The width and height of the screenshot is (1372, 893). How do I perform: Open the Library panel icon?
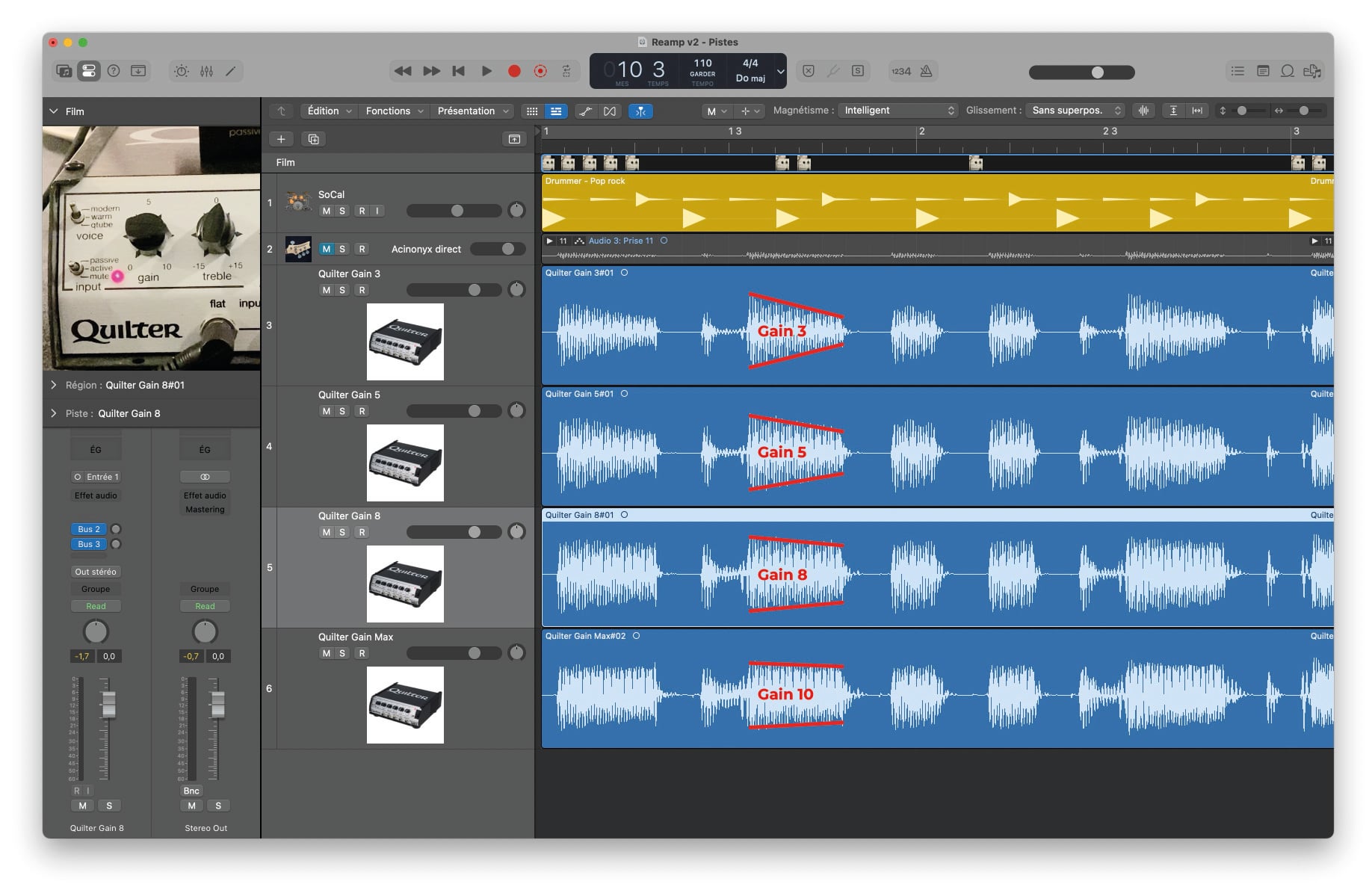(x=64, y=71)
